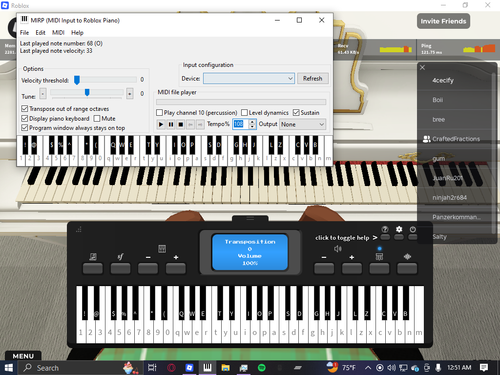Show hidden system tray icons
The image size is (500, 375).
click(x=368, y=368)
